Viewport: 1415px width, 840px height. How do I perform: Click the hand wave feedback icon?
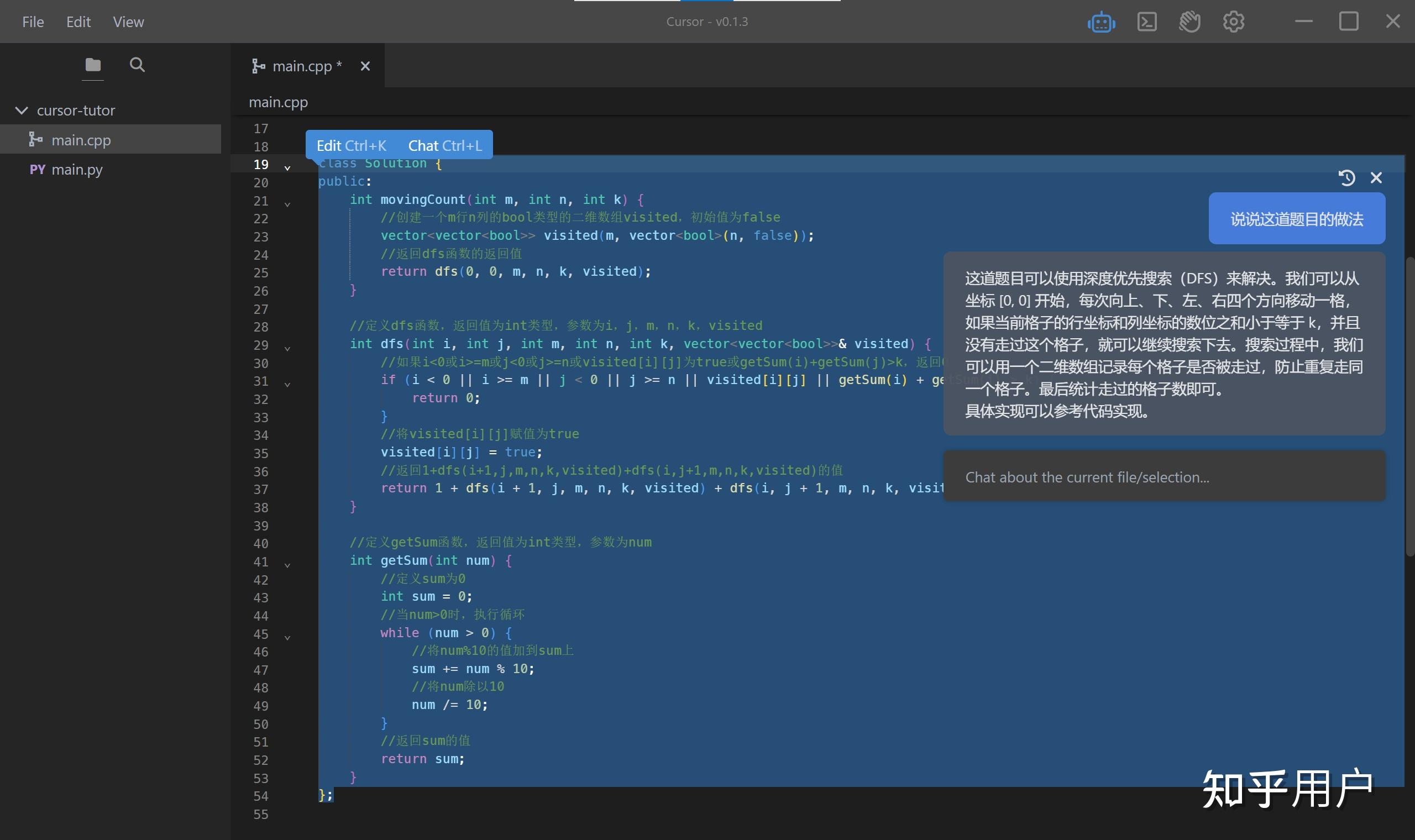tap(1189, 22)
